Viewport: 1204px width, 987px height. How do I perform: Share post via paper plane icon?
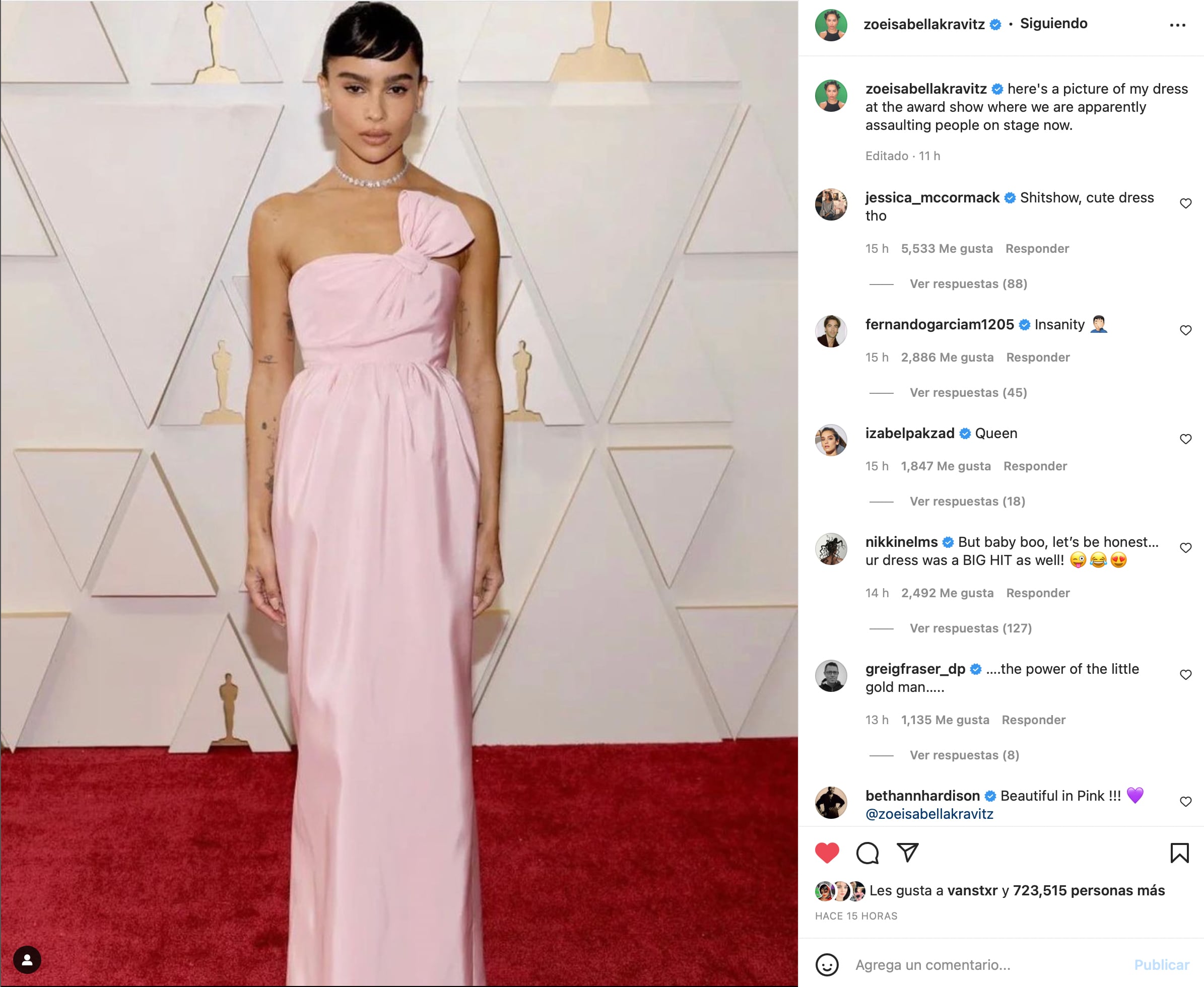pos(908,852)
